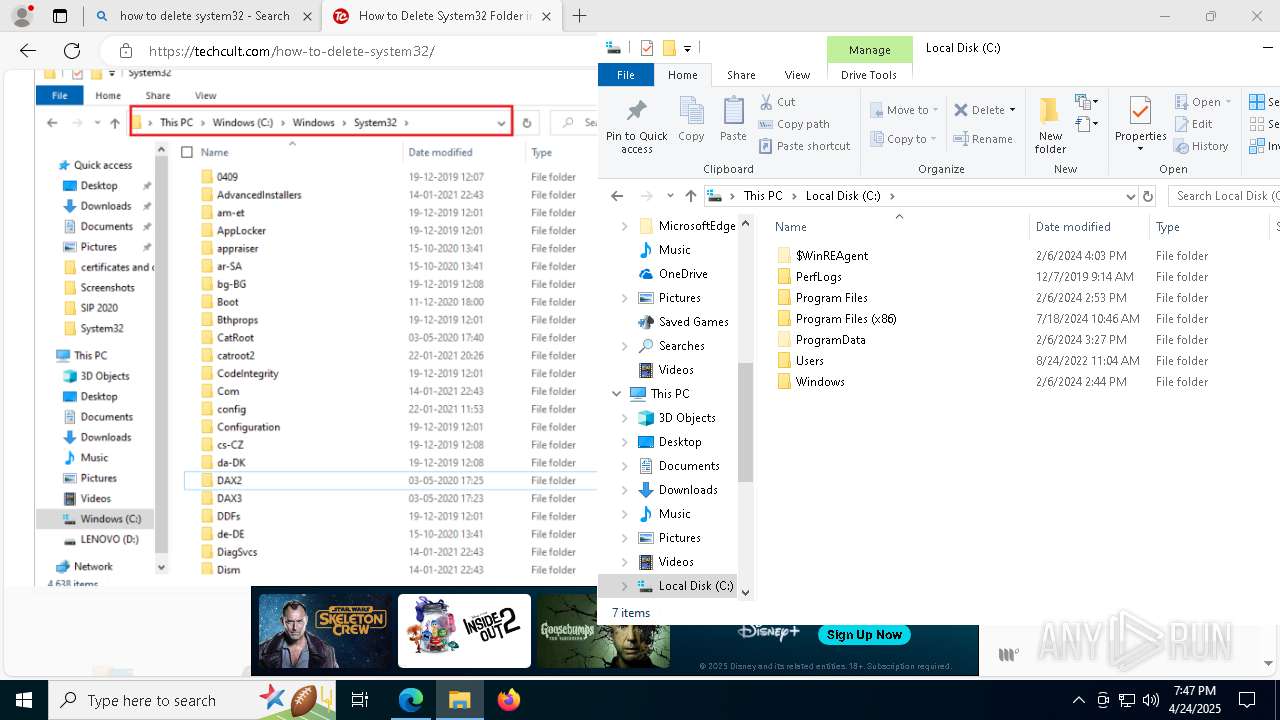Refresh the Local Disk (C:) view
The width and height of the screenshot is (1280, 720).
pyautogui.click(x=1148, y=196)
